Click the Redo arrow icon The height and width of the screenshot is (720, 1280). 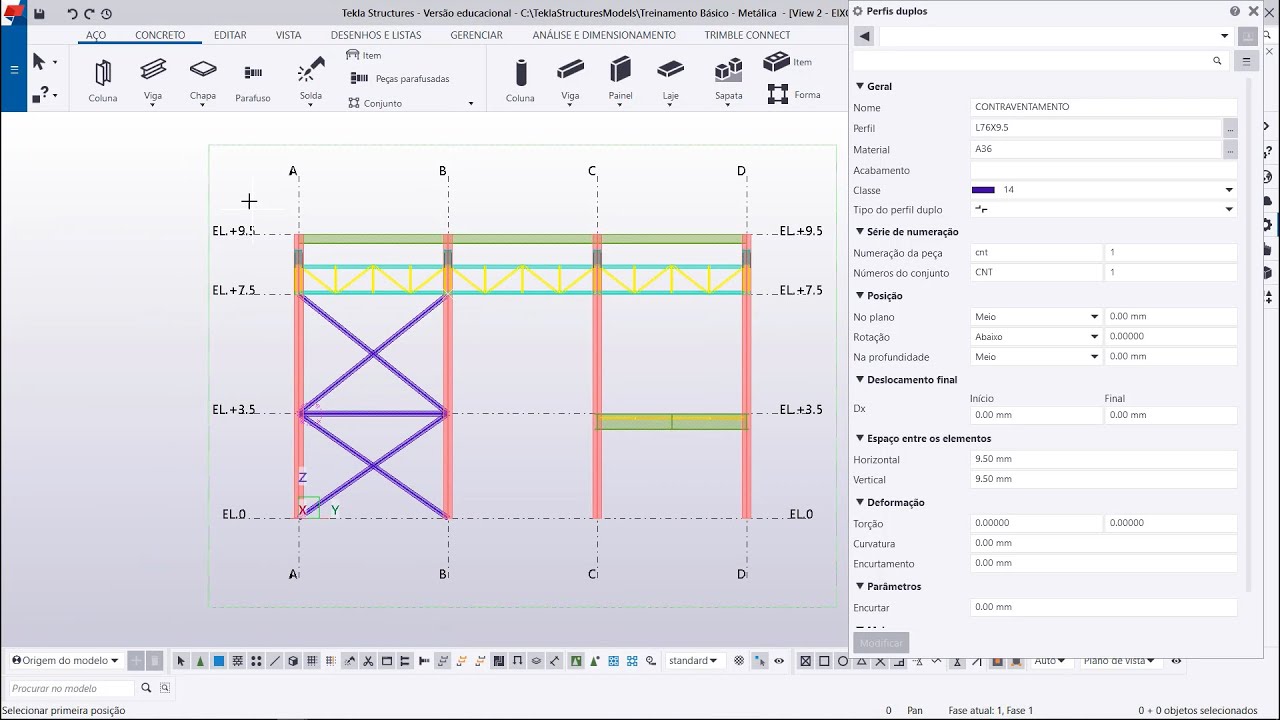point(89,14)
